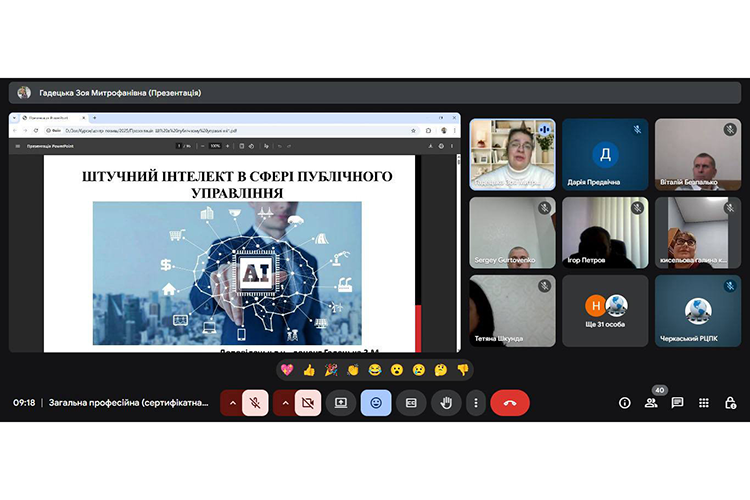
Task: Open more options three-dot menu
Action: pos(476,402)
